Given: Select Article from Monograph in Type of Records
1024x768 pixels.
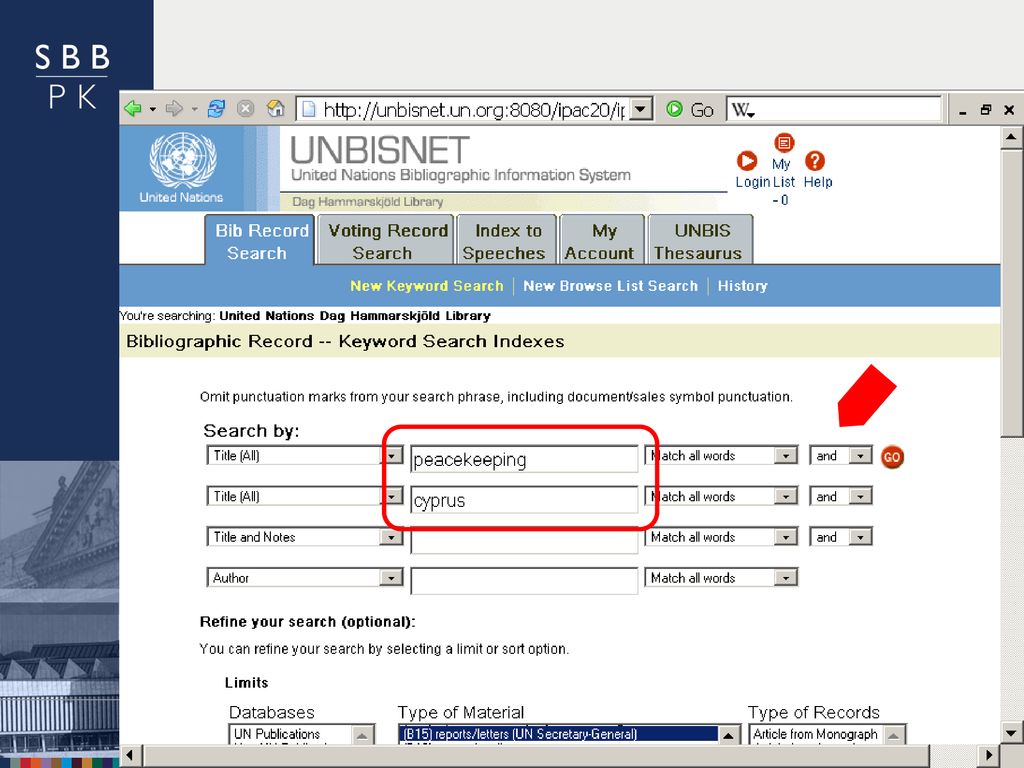Looking at the screenshot, I should (x=815, y=734).
